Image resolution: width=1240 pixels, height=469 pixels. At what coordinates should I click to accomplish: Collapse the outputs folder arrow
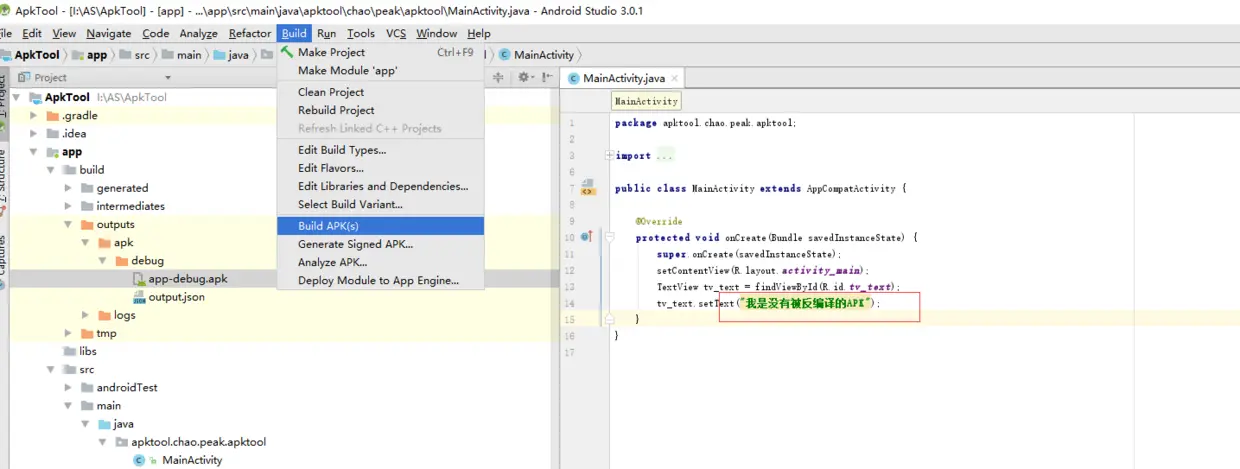[x=68, y=224]
